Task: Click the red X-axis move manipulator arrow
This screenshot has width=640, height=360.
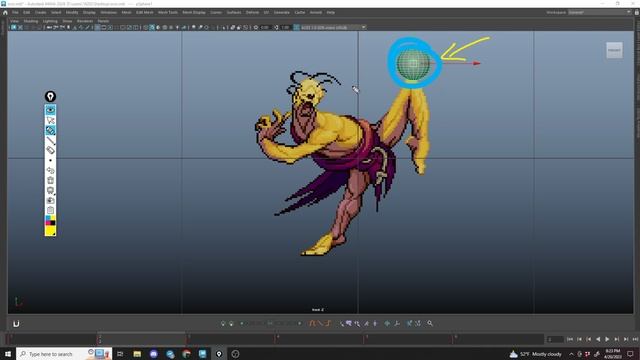Action: click(476, 63)
